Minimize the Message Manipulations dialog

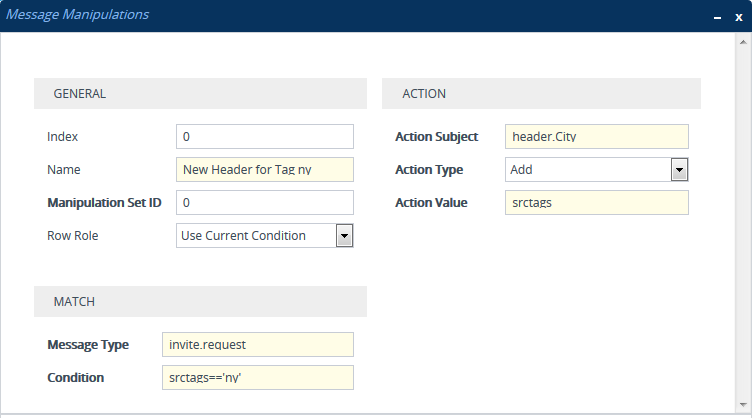click(x=717, y=17)
